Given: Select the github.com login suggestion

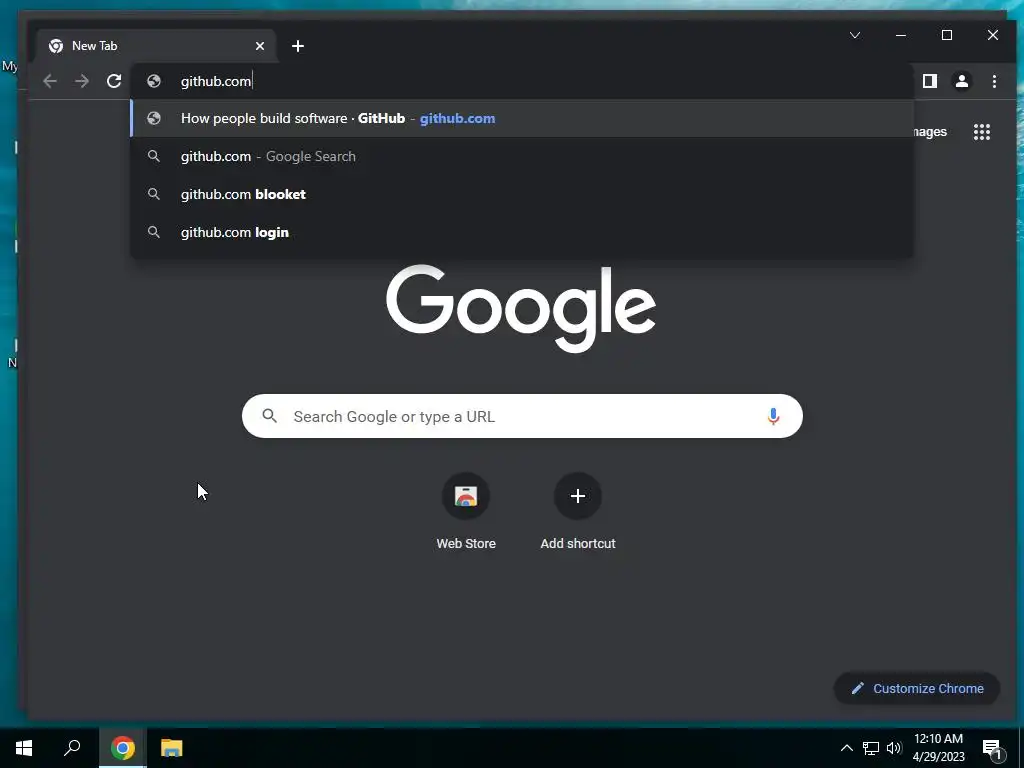Looking at the screenshot, I should click(522, 232).
